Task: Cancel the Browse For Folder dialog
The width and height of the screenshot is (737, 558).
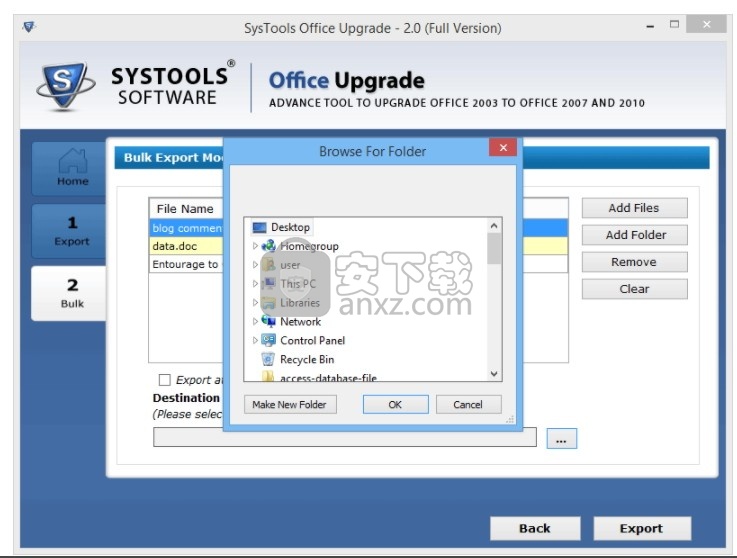Action: (x=468, y=404)
